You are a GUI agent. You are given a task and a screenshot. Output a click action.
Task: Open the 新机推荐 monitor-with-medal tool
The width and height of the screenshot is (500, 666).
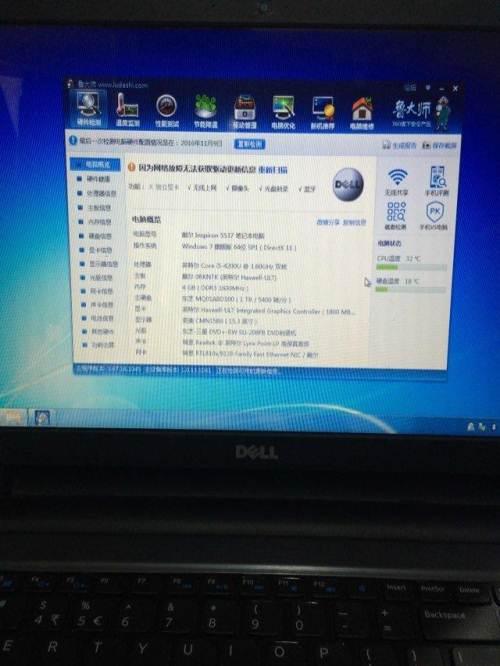pos(322,113)
